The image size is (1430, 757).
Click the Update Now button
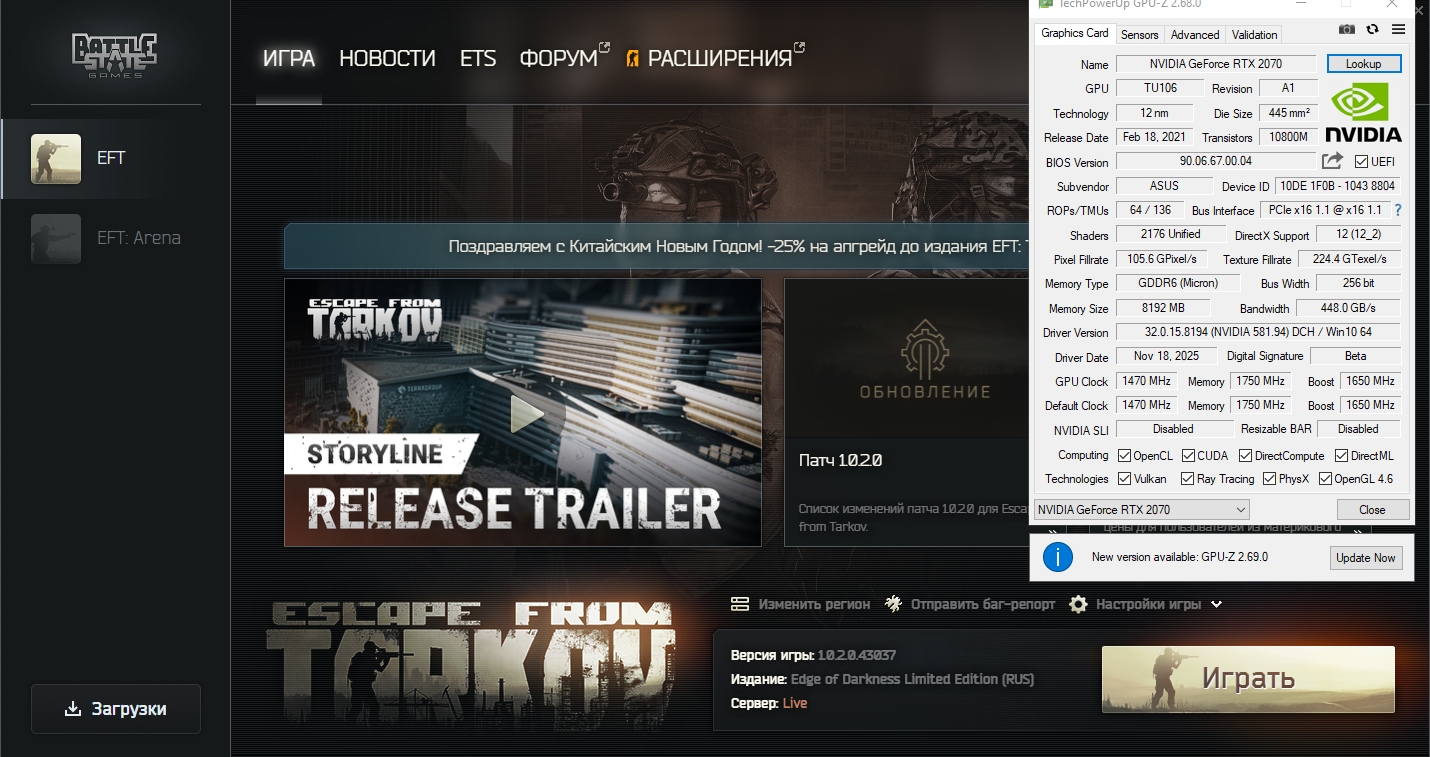coord(1366,558)
